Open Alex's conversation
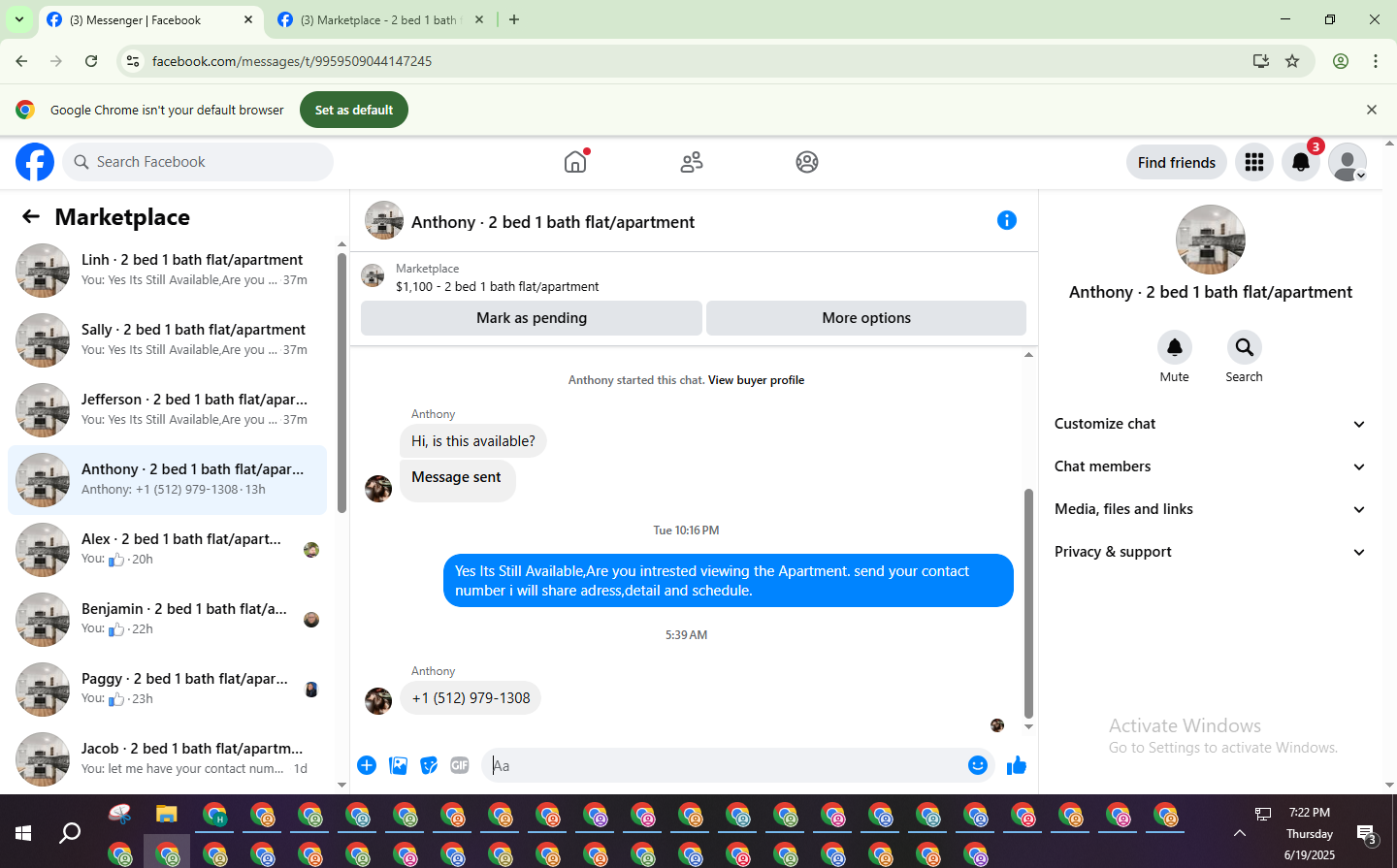The height and width of the screenshot is (868, 1397). click(168, 550)
